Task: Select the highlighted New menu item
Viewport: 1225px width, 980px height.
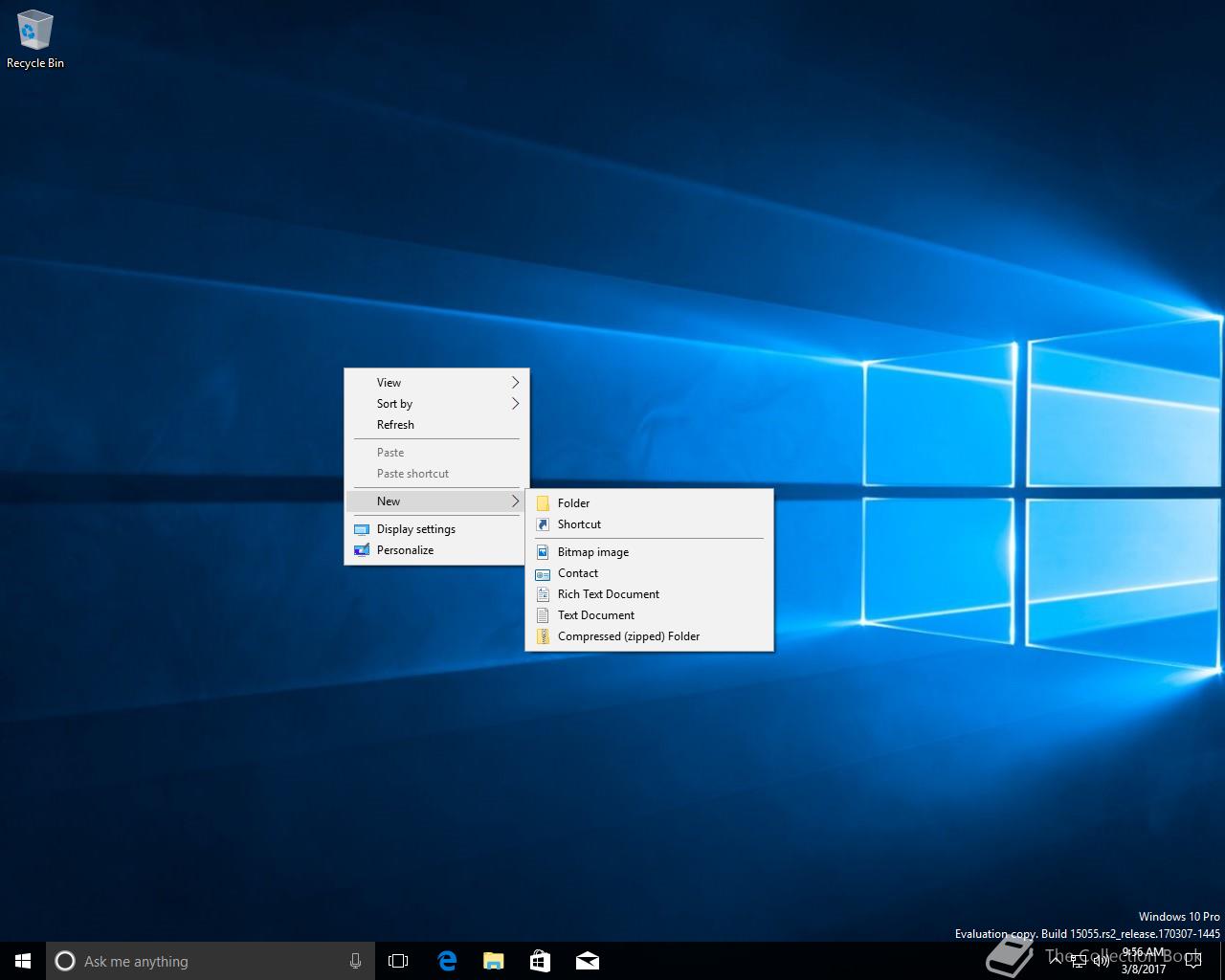Action: pyautogui.click(x=436, y=501)
